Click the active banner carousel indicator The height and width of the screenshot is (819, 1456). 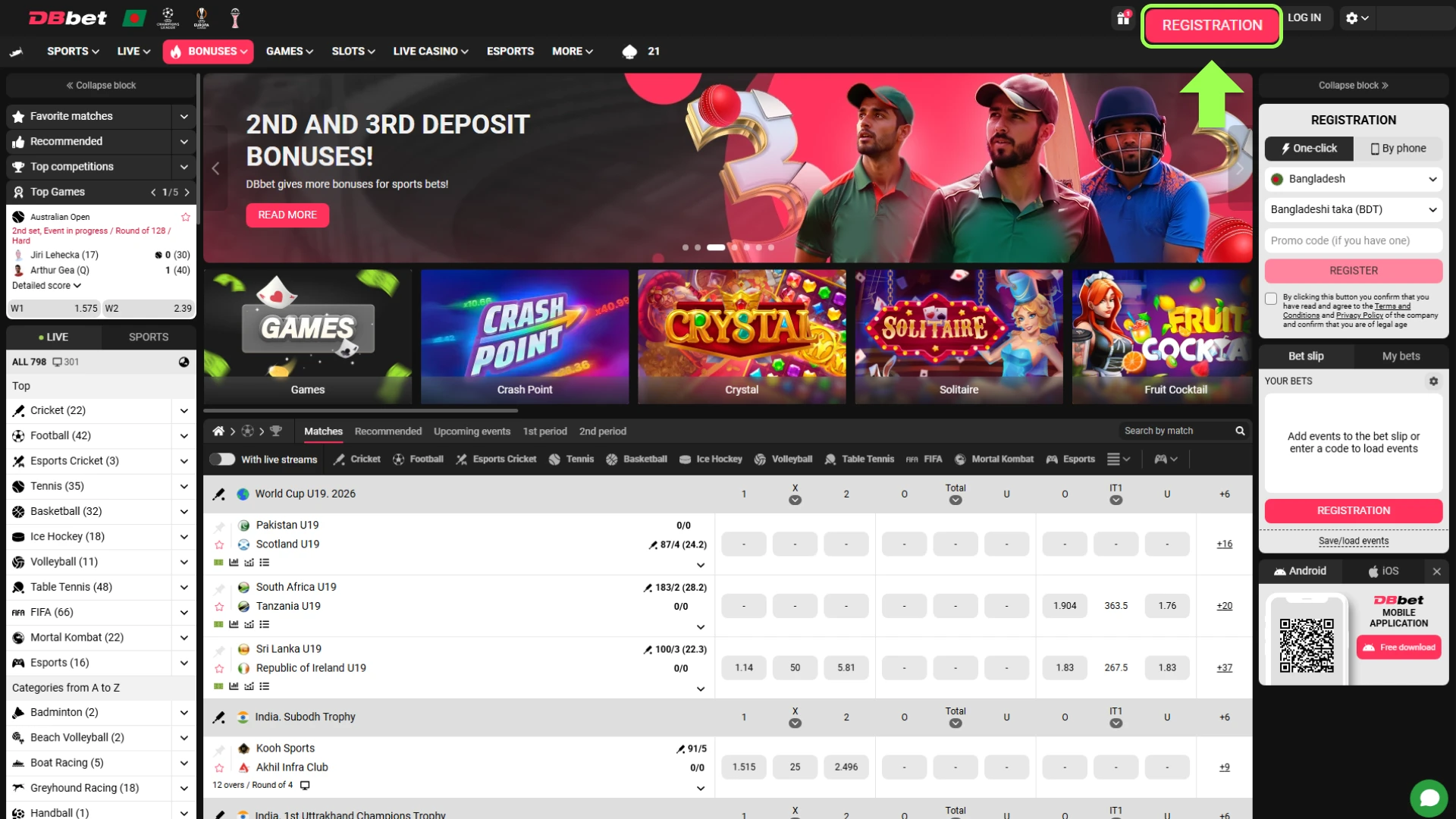(715, 248)
